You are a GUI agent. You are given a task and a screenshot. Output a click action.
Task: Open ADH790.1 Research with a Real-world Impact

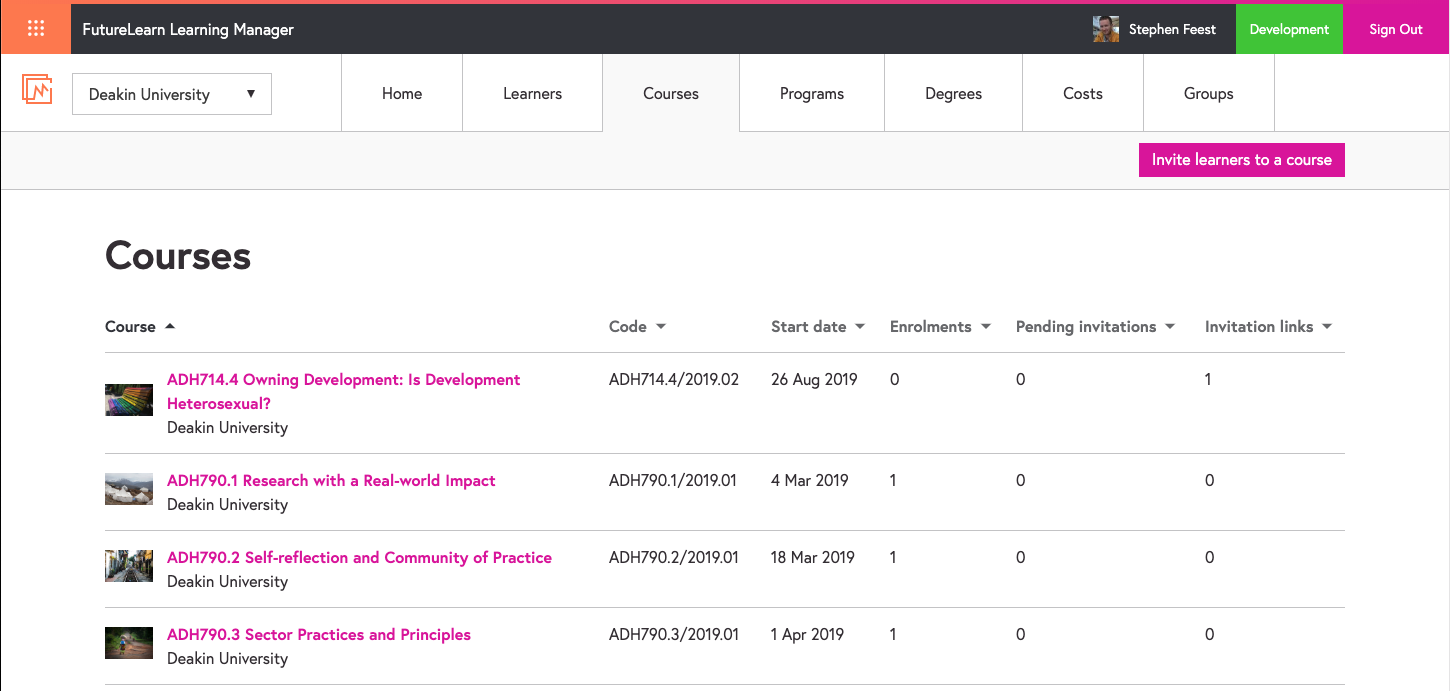331,481
